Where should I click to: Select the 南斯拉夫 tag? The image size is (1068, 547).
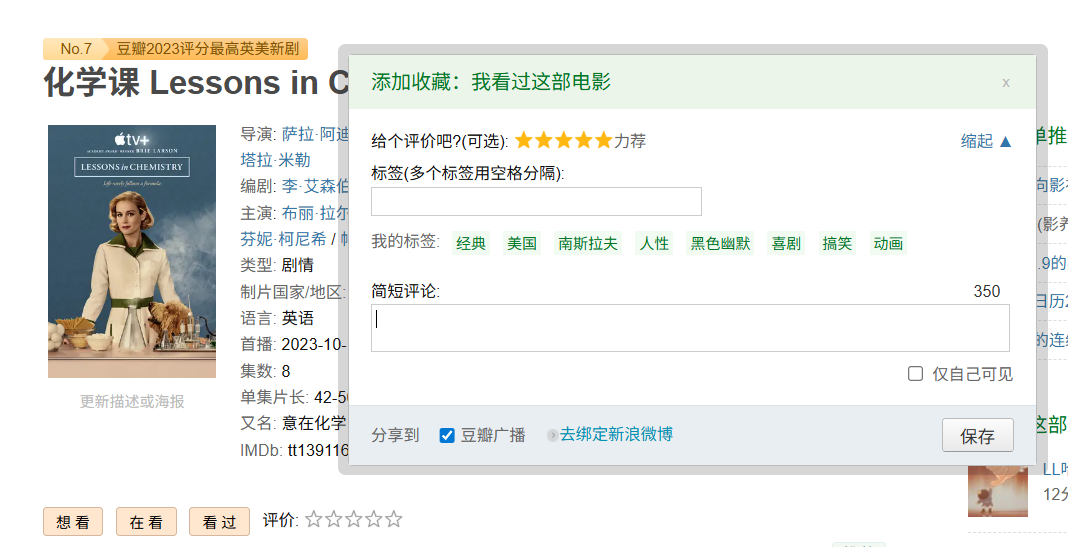pyautogui.click(x=588, y=243)
